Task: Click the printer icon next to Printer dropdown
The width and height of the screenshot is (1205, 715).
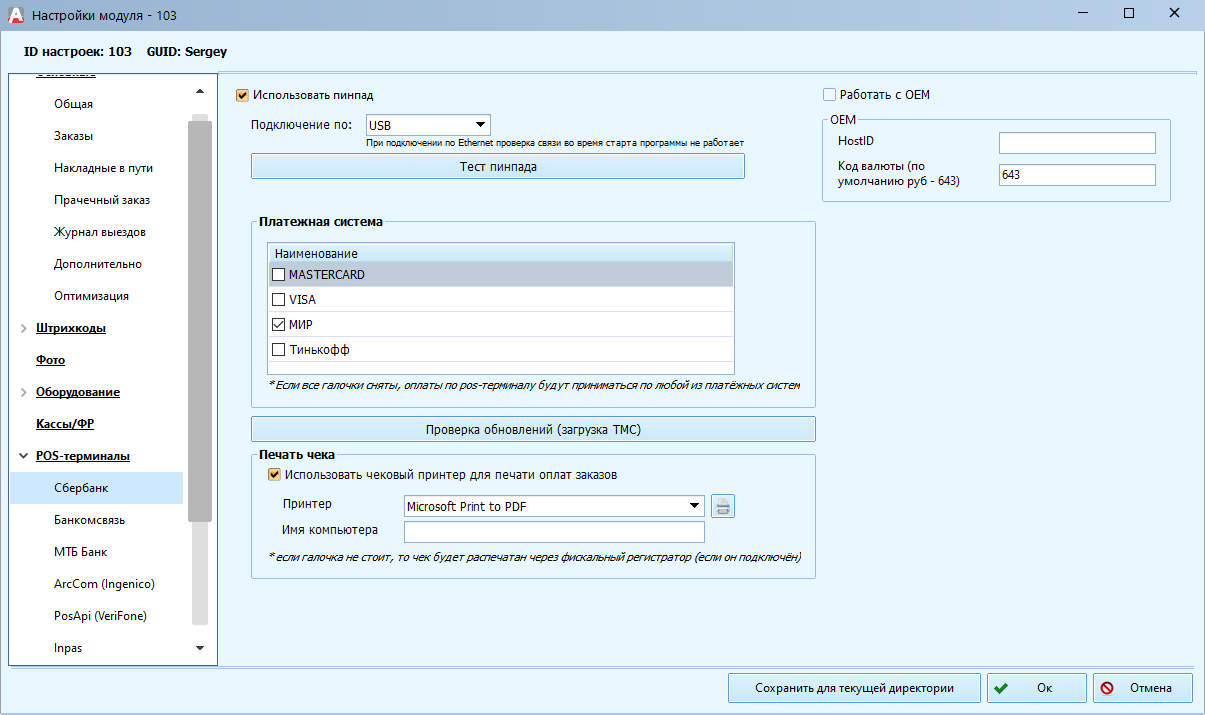Action: (x=722, y=506)
